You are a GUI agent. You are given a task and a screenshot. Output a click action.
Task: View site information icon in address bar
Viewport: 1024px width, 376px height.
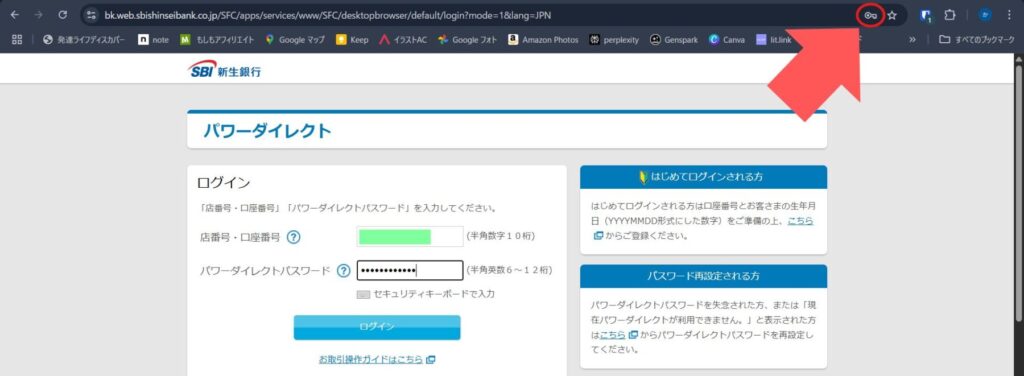(x=91, y=14)
